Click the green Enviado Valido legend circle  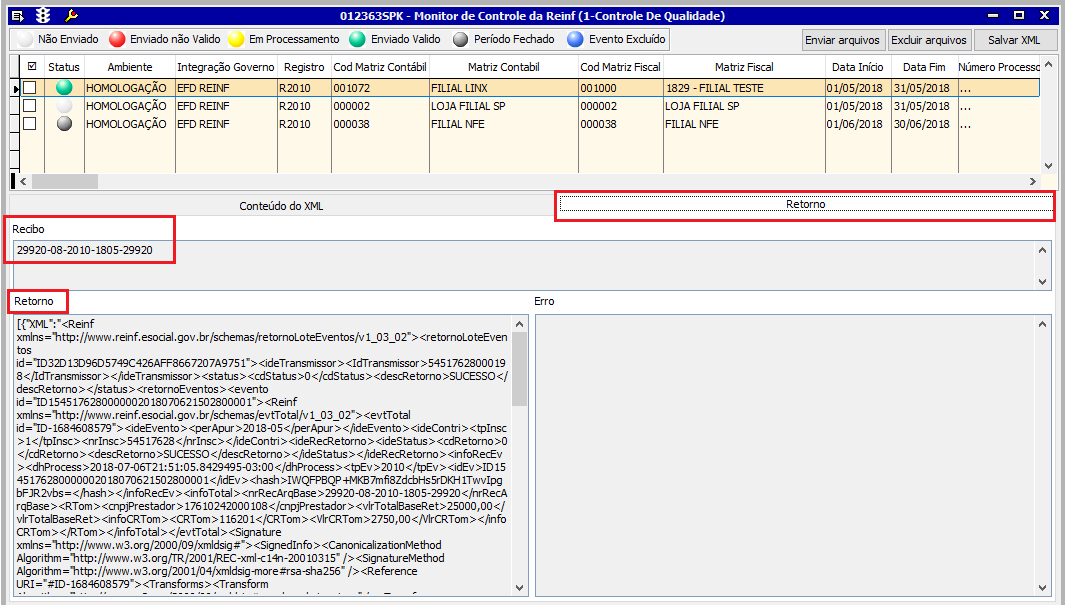point(357,39)
